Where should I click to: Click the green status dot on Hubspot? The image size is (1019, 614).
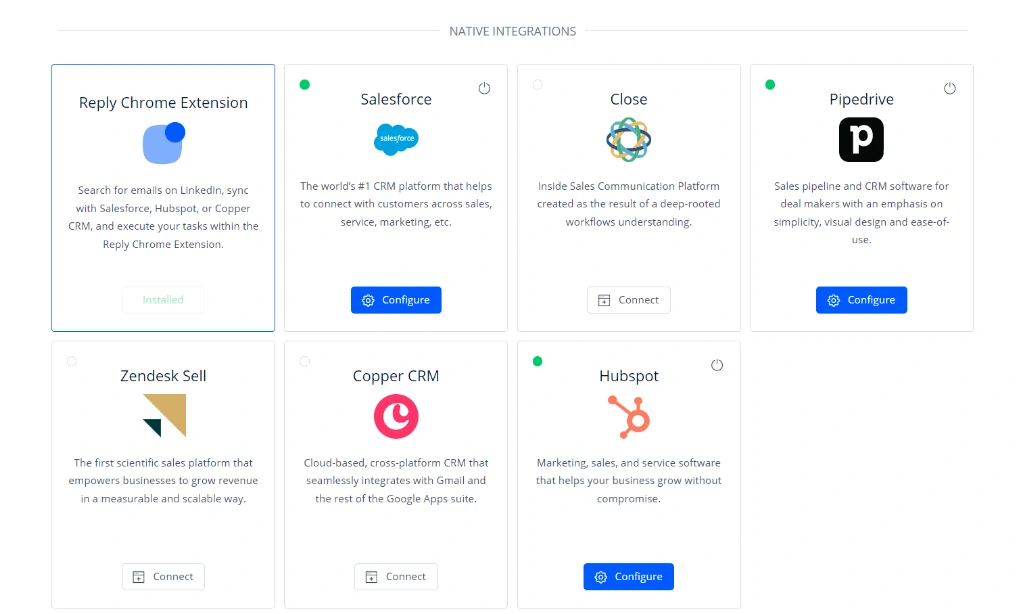[x=537, y=361]
